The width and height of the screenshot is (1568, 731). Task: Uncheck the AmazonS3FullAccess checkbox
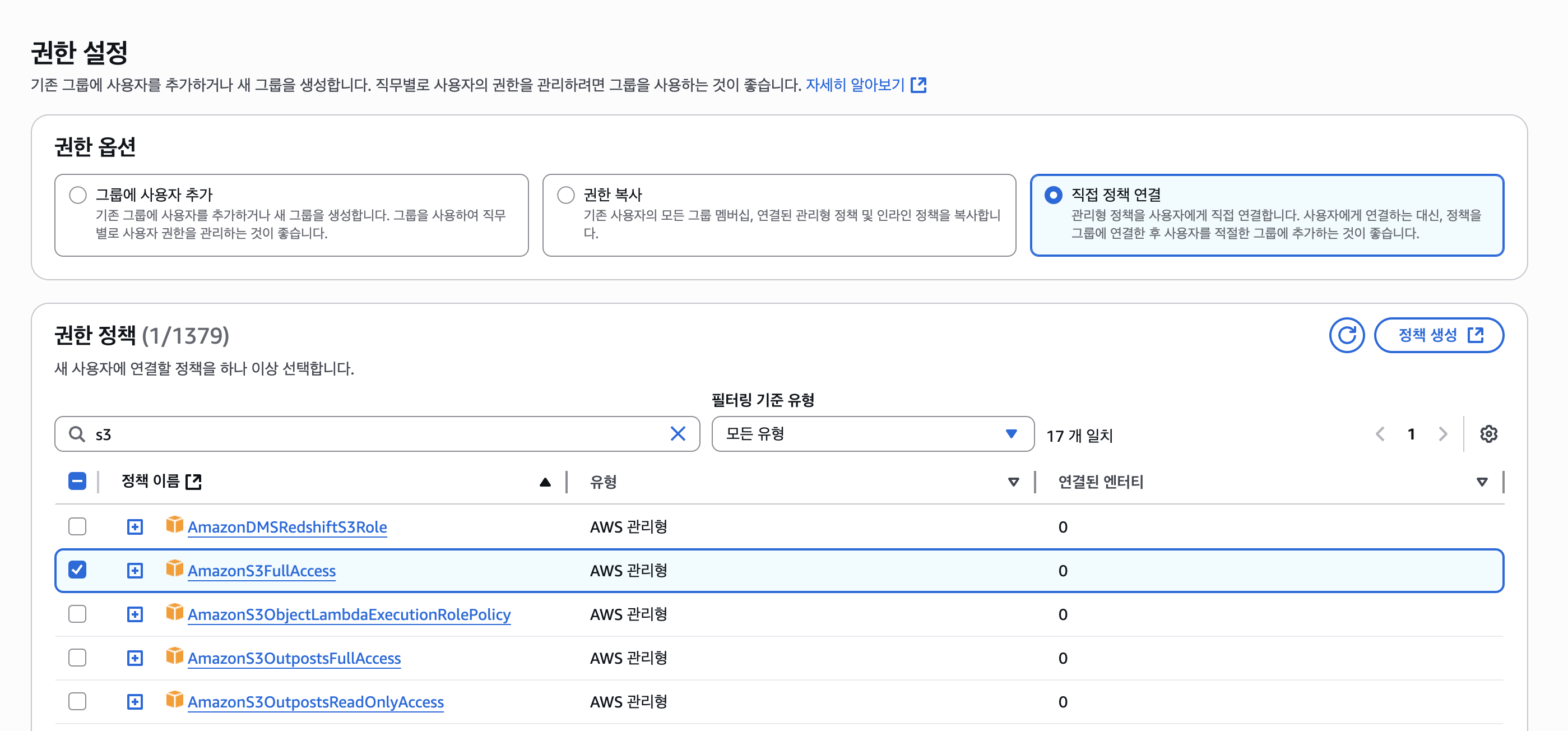77,570
